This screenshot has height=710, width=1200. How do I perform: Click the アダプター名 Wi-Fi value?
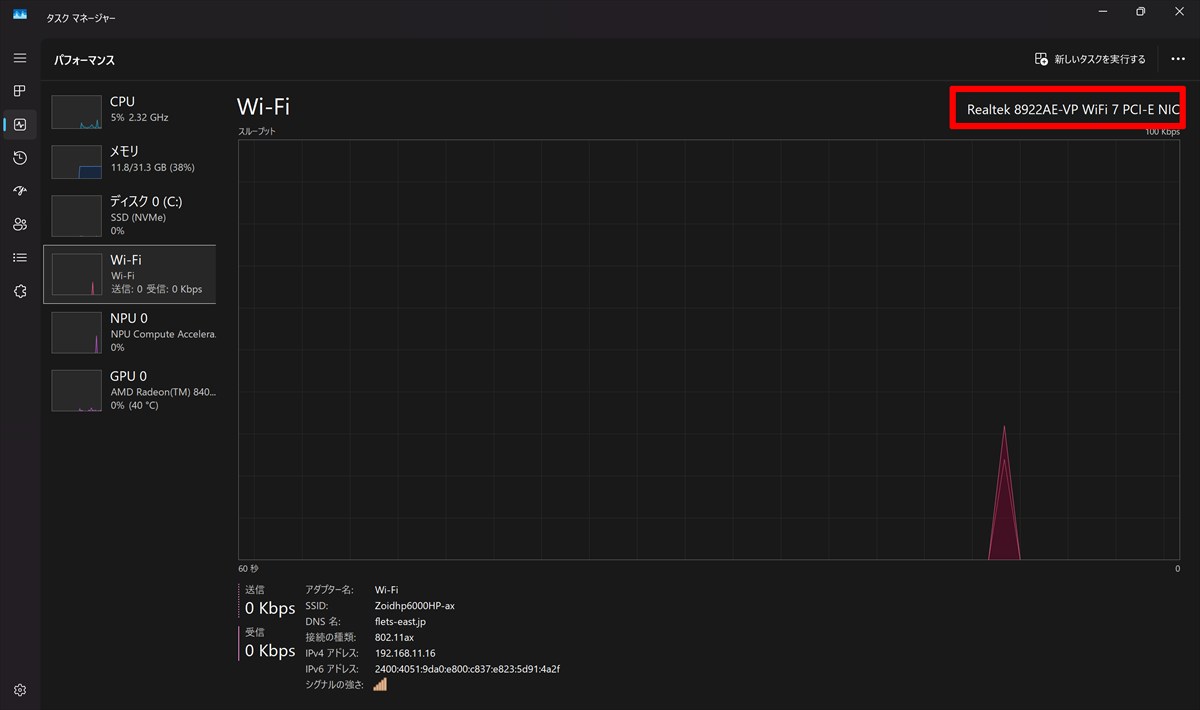[x=386, y=590]
